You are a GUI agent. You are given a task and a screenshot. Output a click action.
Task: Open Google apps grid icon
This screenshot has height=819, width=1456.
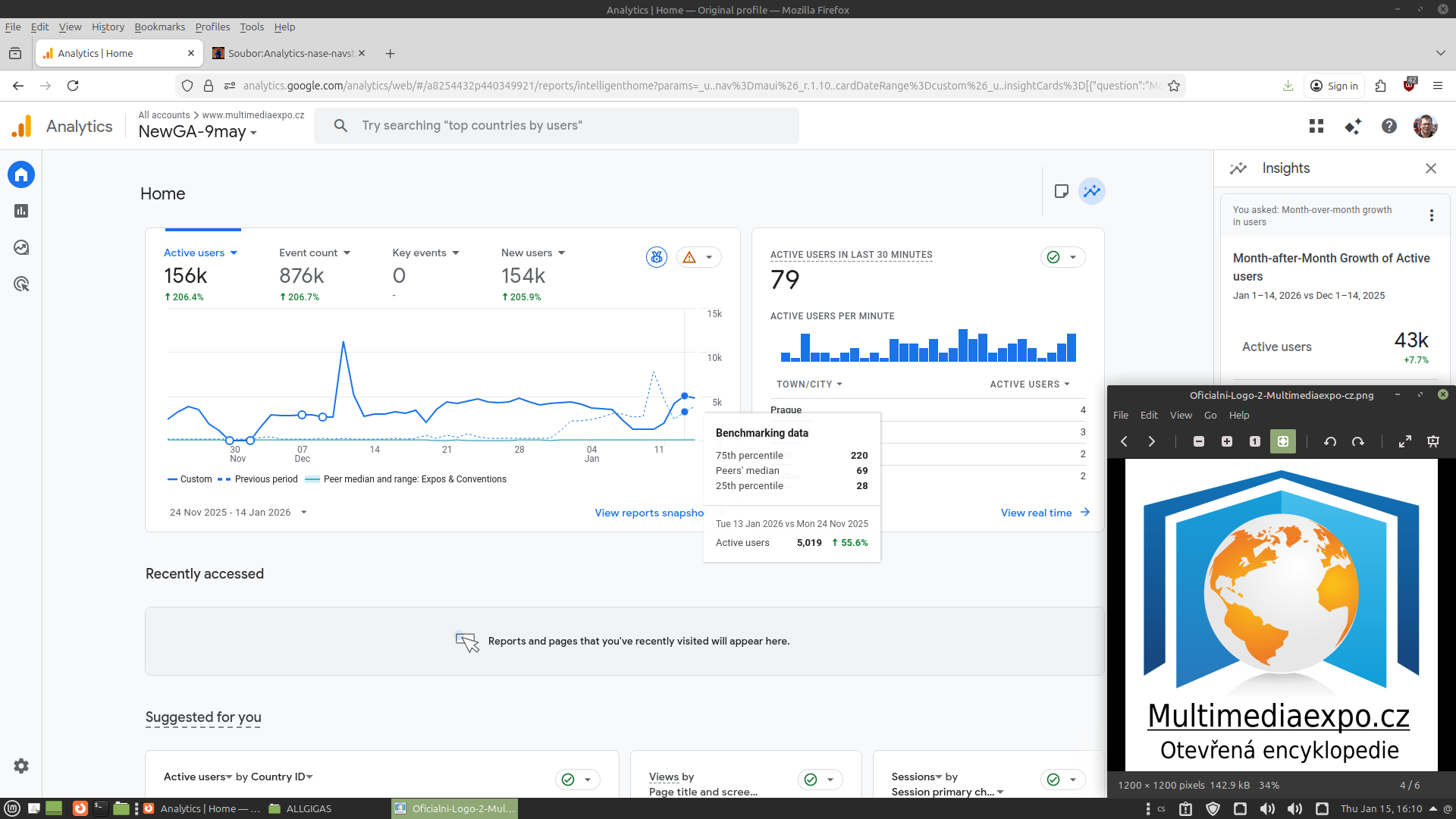click(1316, 126)
